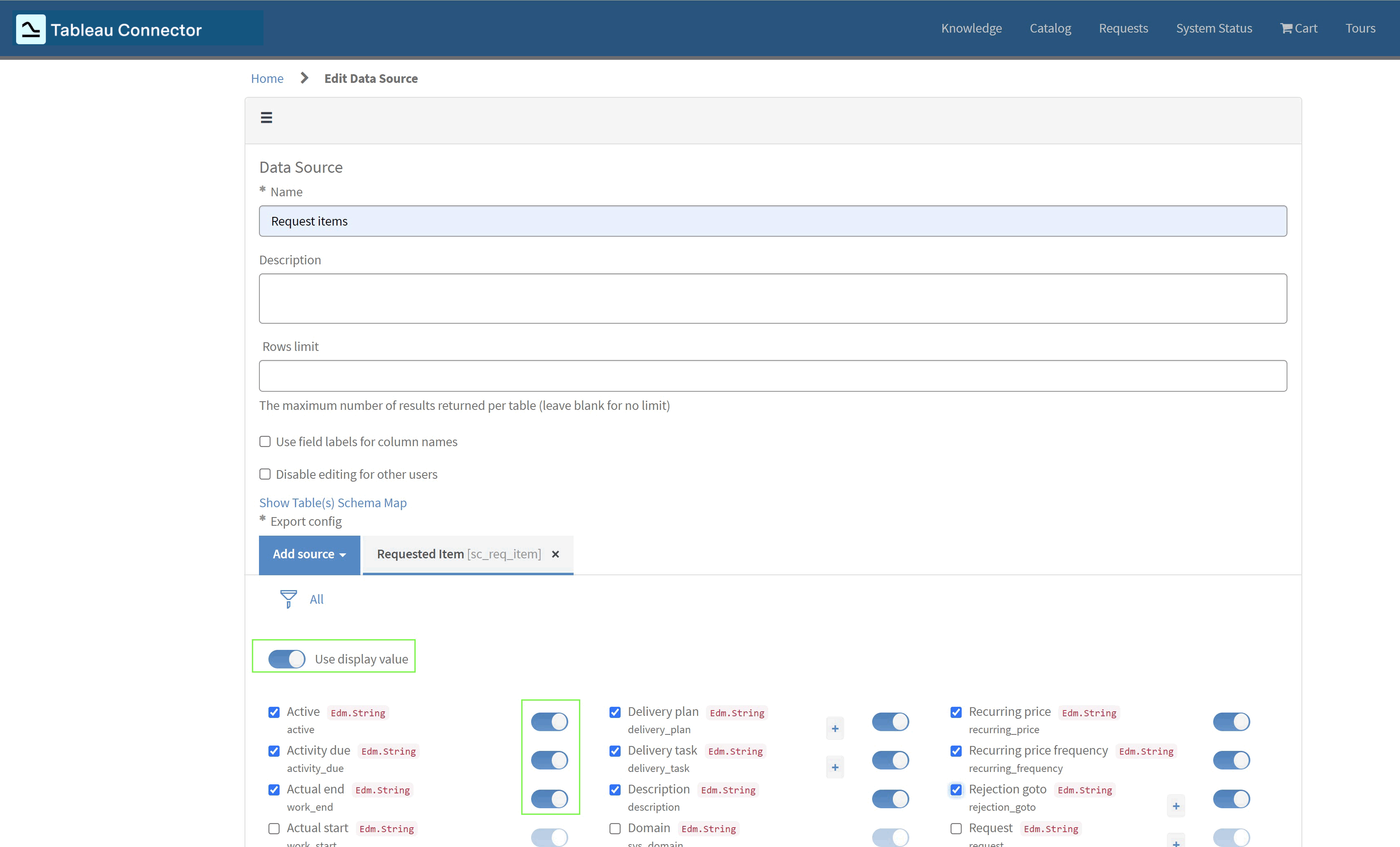Open the Catalog menu item
This screenshot has height=847, width=1400.
point(1051,28)
